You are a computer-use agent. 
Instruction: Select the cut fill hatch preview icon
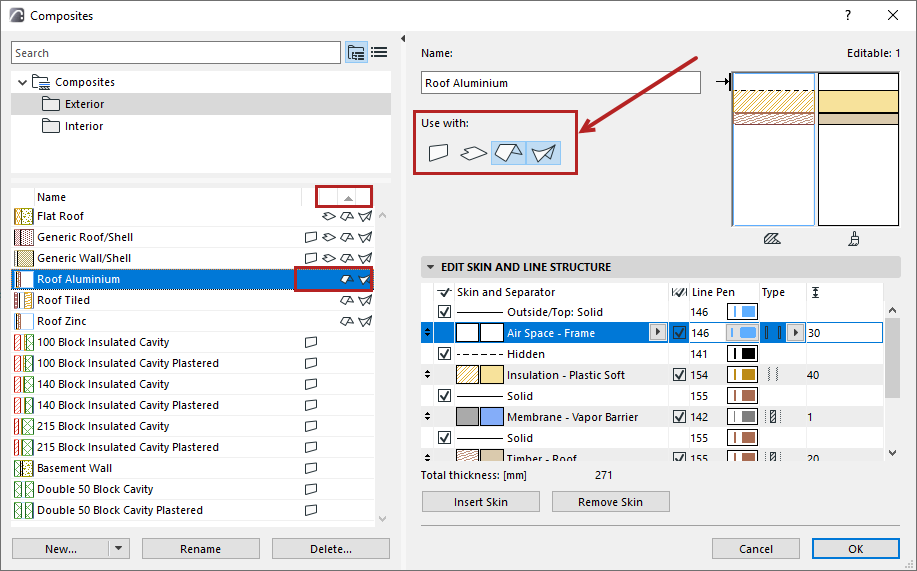pyautogui.click(x=772, y=239)
